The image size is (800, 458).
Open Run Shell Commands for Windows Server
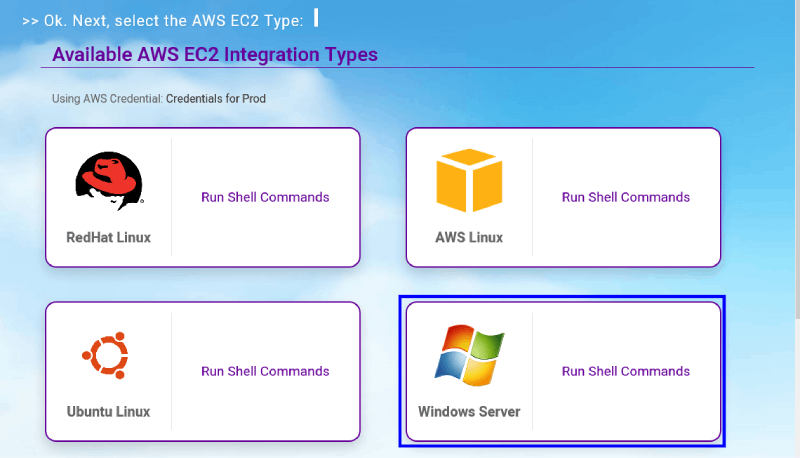(x=626, y=371)
